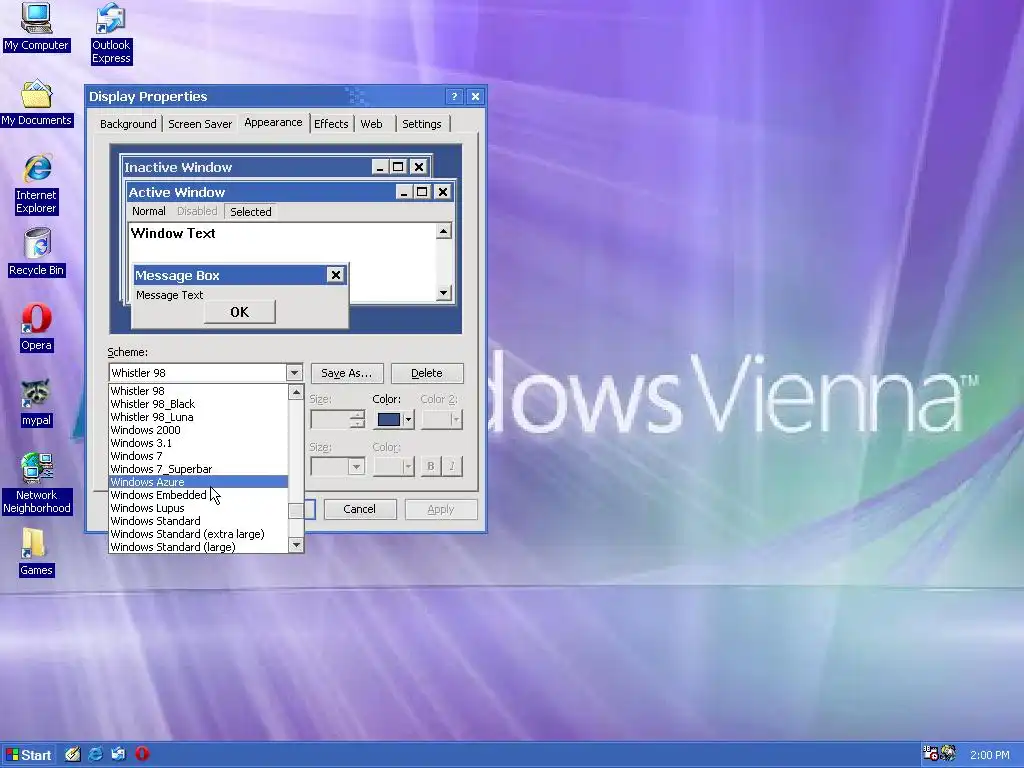
Task: Toggle the Bold font button
Action: (430, 466)
